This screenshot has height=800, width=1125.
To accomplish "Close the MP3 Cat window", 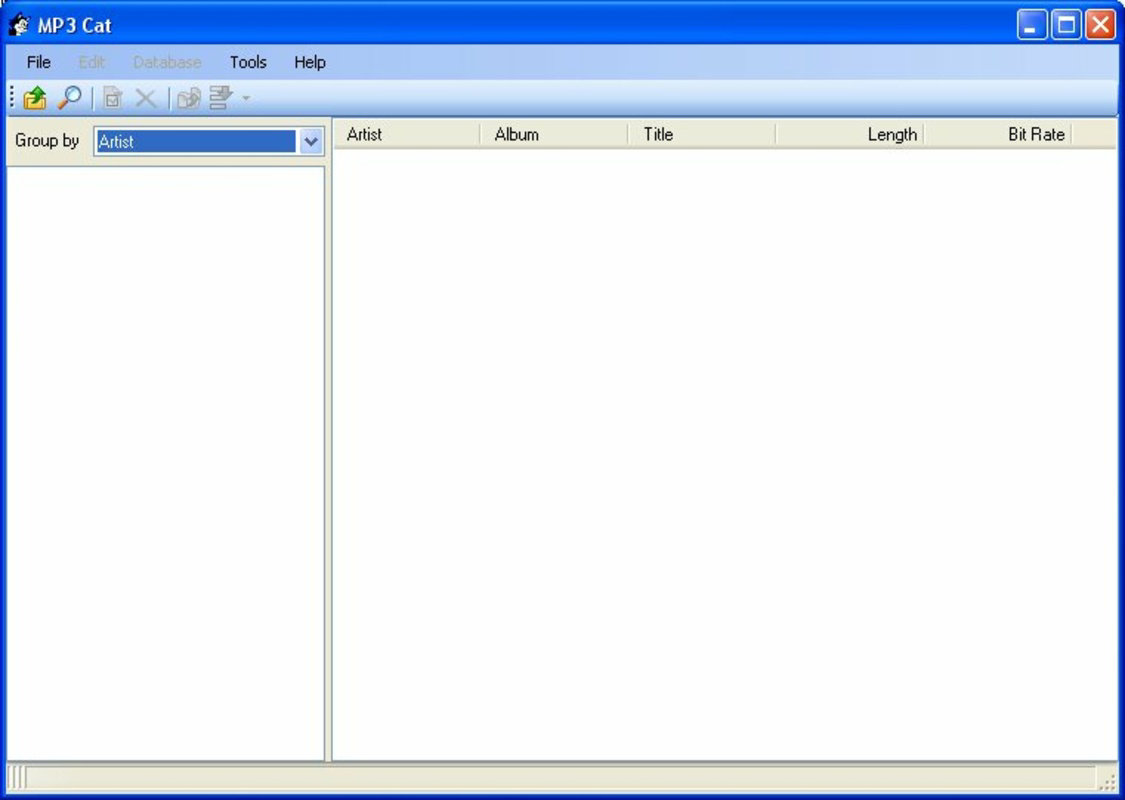I will (x=1101, y=25).
